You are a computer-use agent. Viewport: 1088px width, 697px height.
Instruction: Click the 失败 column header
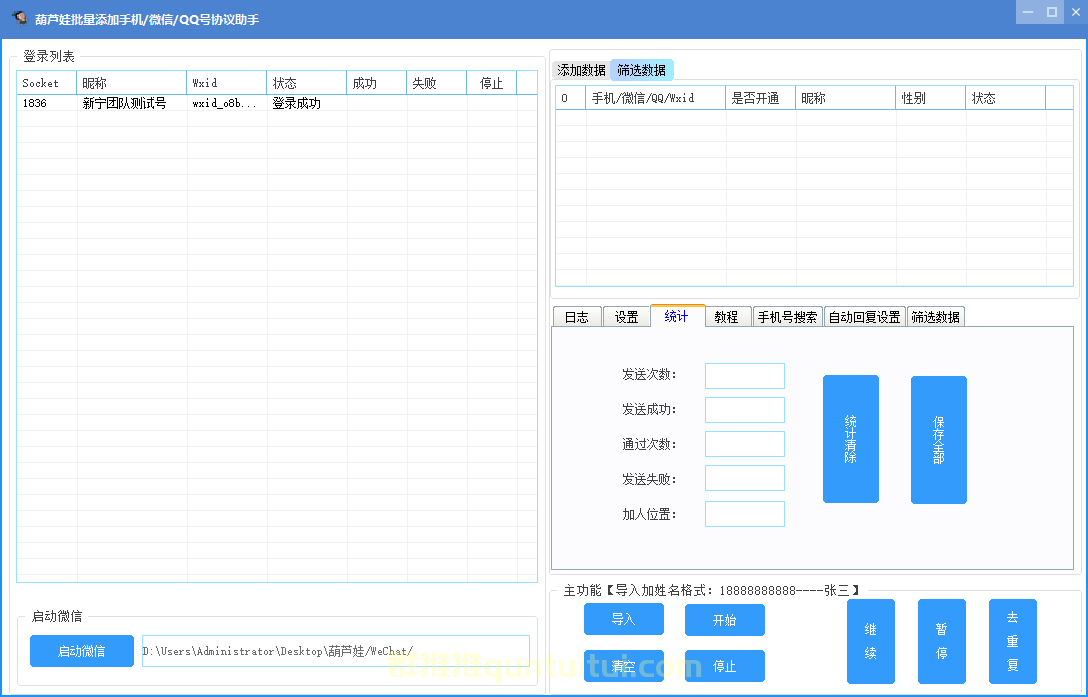436,83
